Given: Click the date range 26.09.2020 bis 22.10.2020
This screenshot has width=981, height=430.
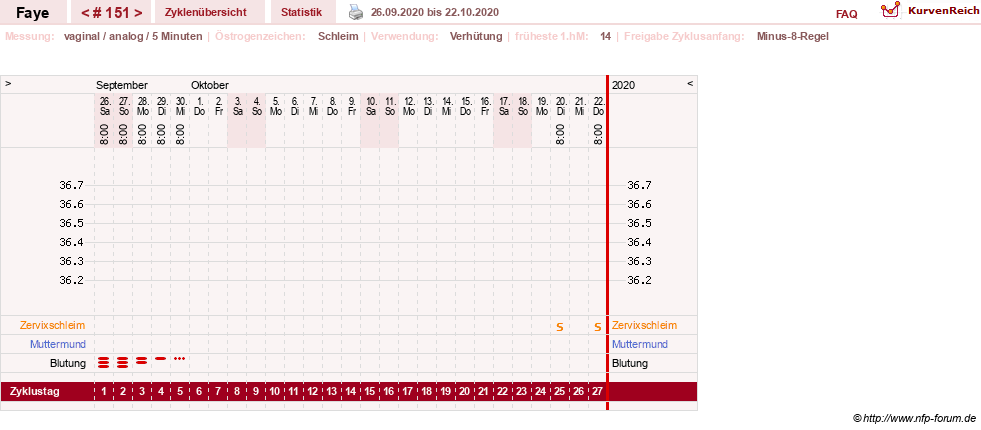Looking at the screenshot, I should (435, 12).
